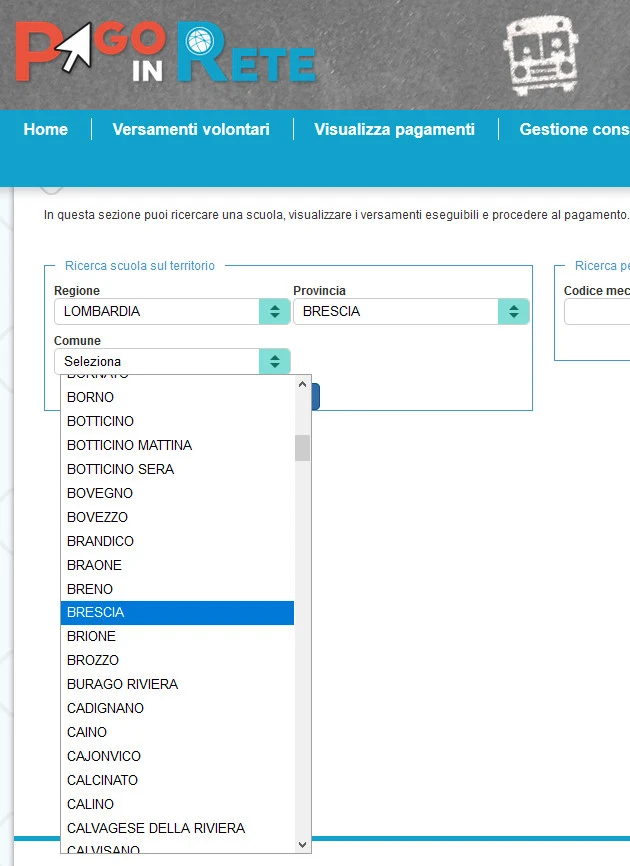Viewport: 630px width, 866px height.
Task: Click scroll up arrow of list
Action: click(x=303, y=384)
